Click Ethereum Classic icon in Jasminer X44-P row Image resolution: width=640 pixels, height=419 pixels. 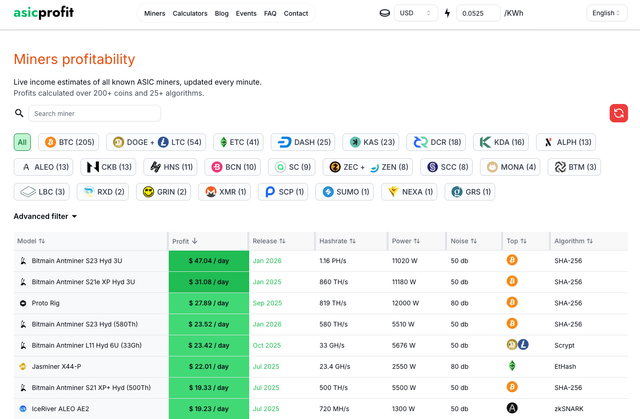point(512,366)
